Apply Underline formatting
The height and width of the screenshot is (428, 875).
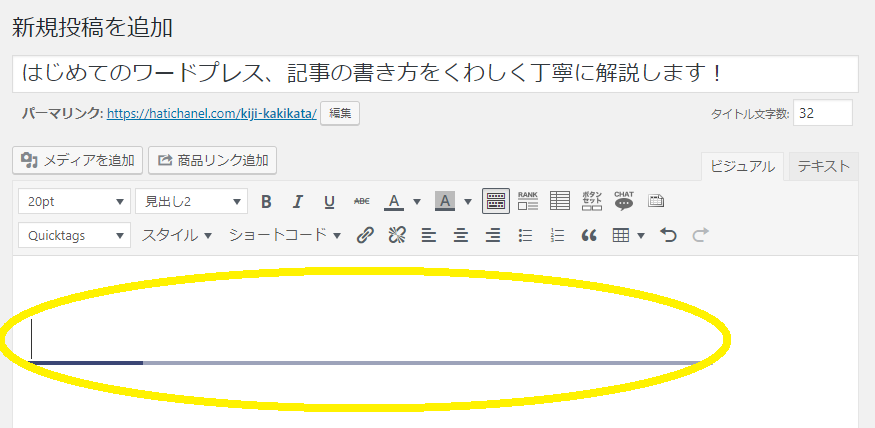329,201
